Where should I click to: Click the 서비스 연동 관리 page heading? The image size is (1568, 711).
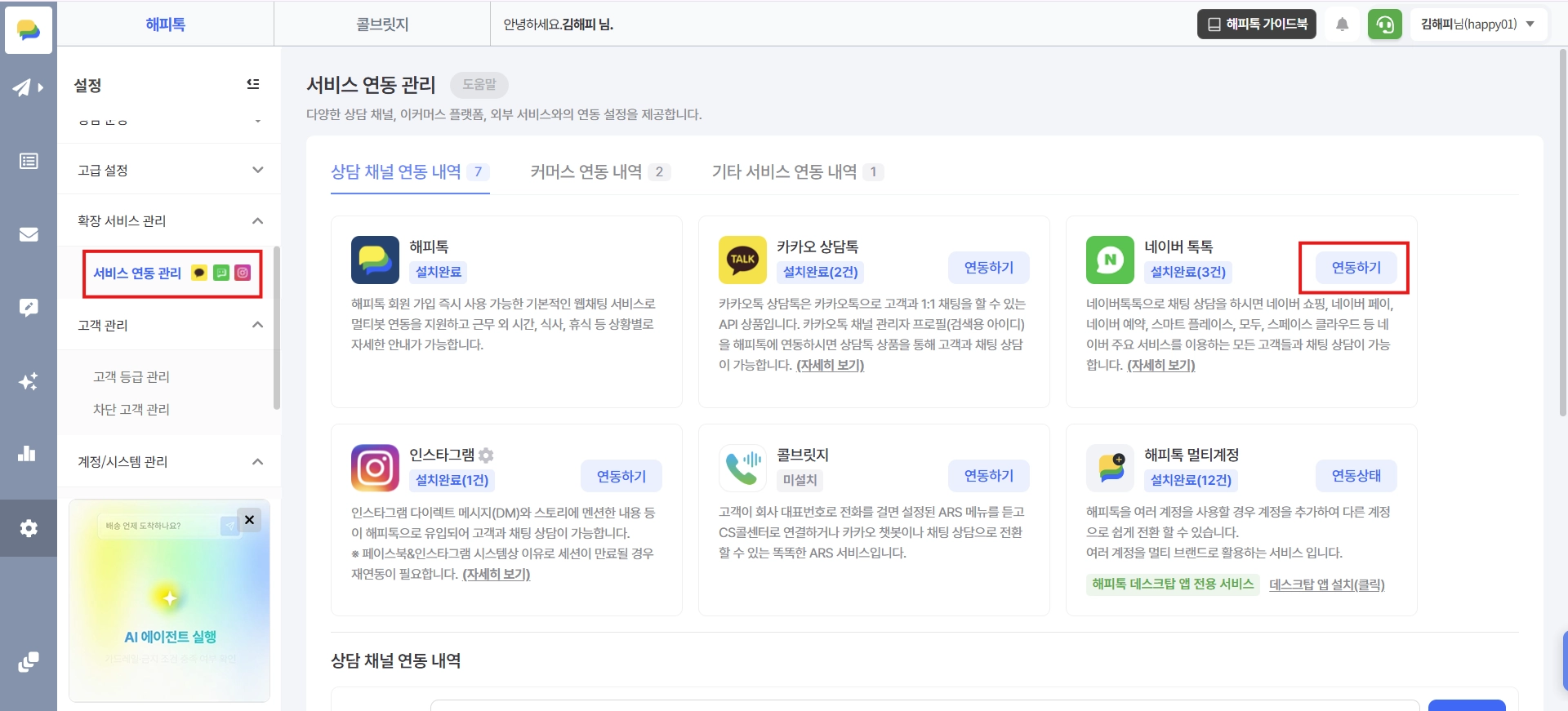372,84
